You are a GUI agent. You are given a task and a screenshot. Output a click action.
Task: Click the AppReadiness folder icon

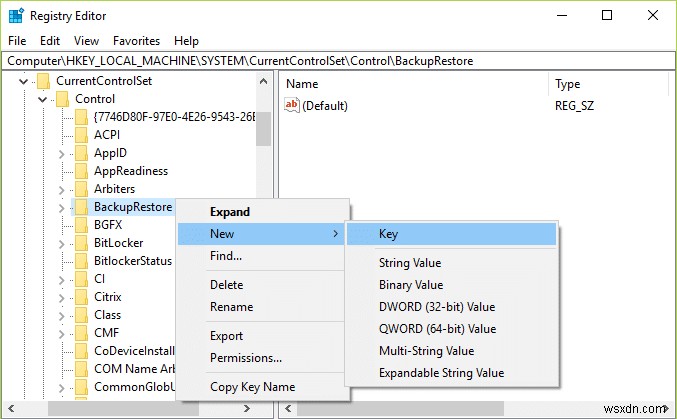82,171
